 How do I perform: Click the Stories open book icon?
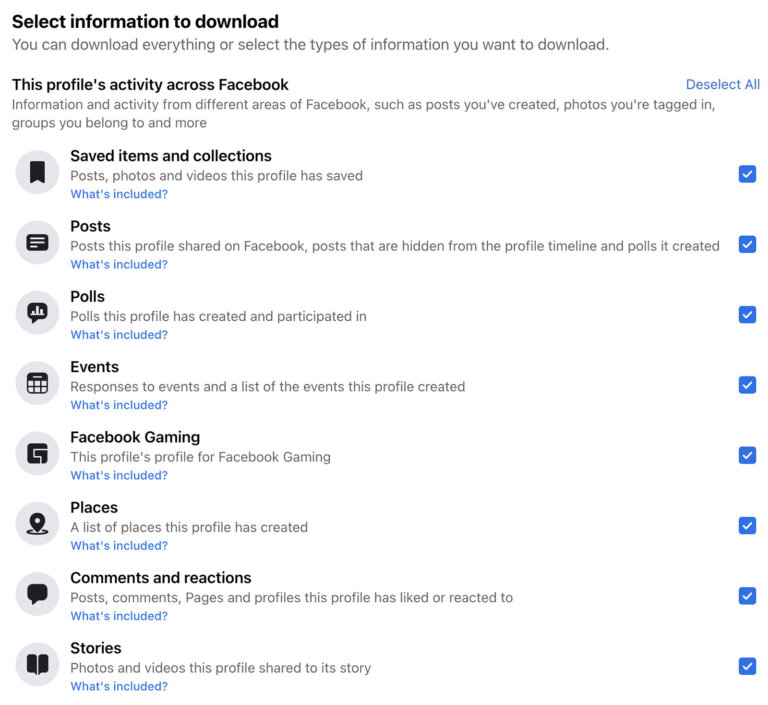tap(37, 664)
